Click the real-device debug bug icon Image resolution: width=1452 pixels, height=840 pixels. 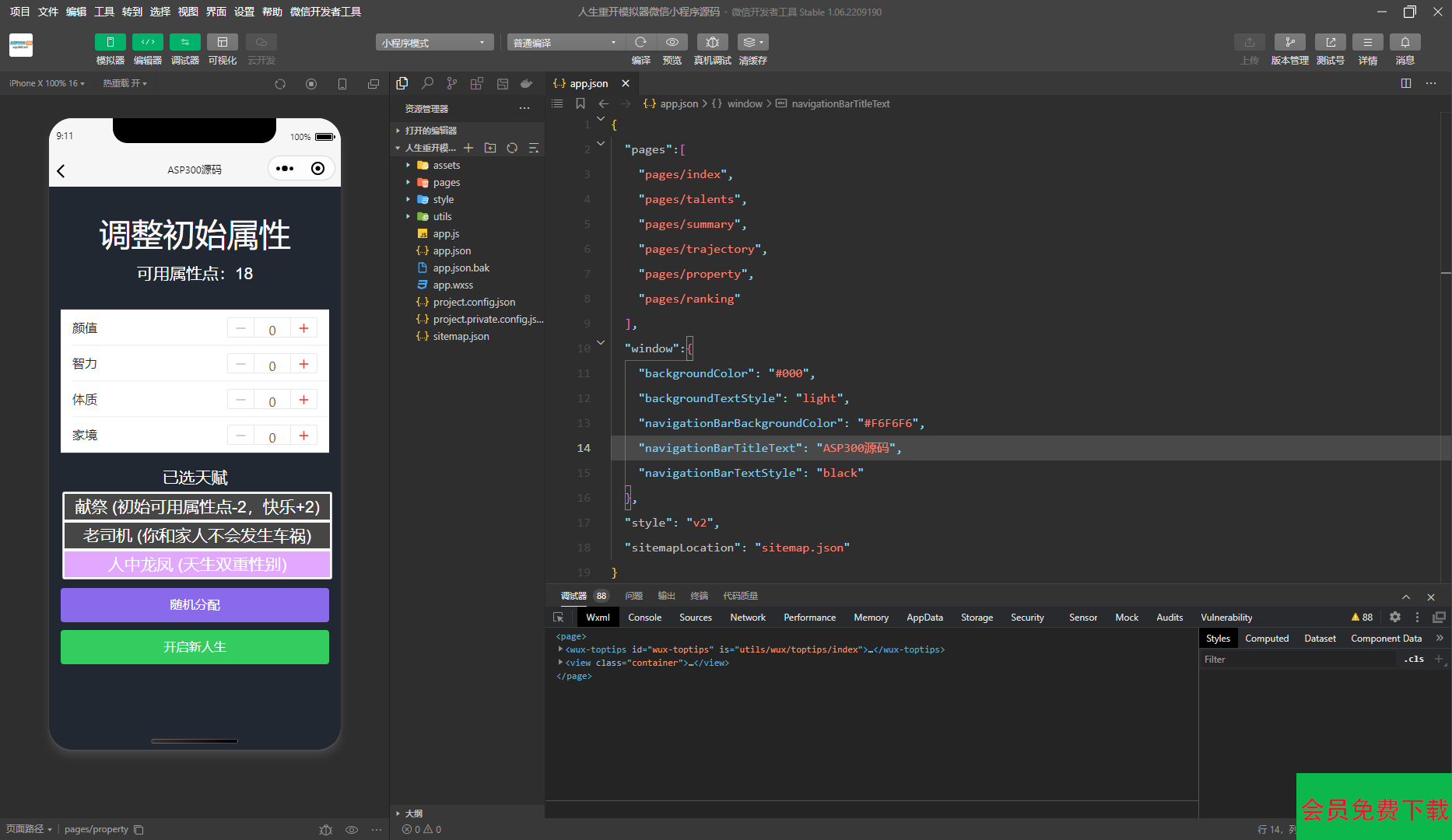click(712, 43)
